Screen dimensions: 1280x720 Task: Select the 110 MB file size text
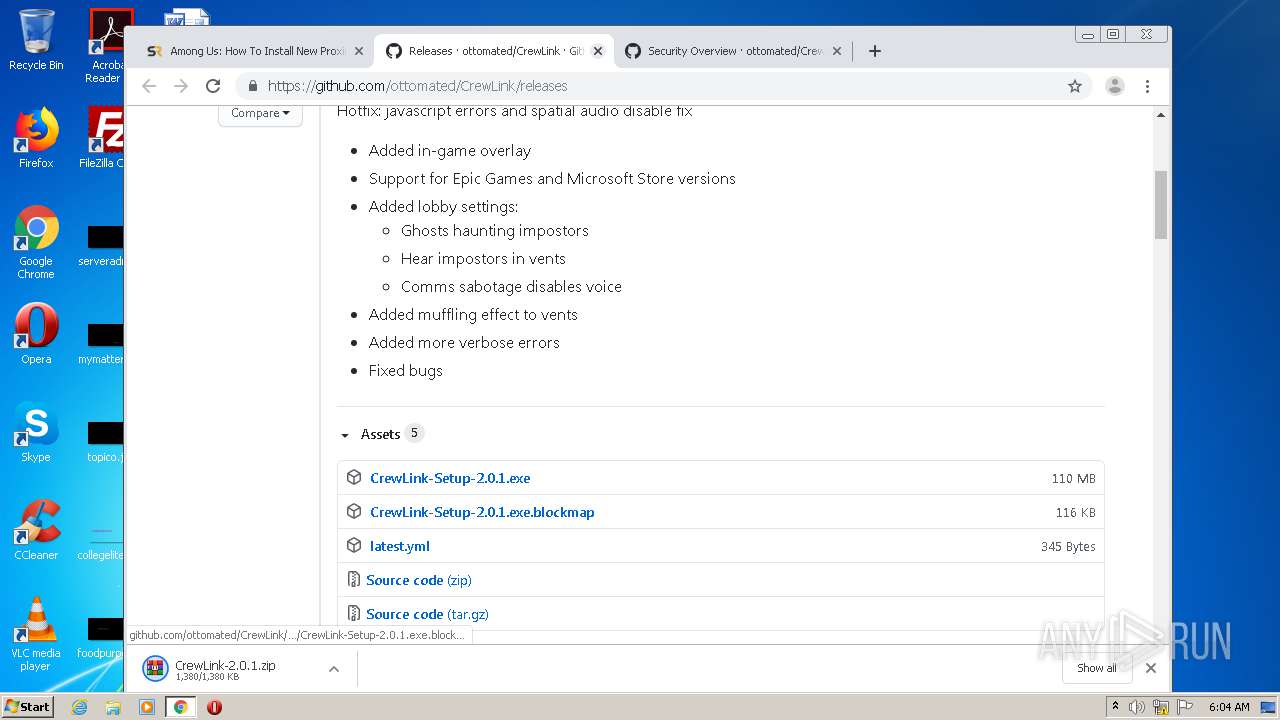click(1073, 479)
